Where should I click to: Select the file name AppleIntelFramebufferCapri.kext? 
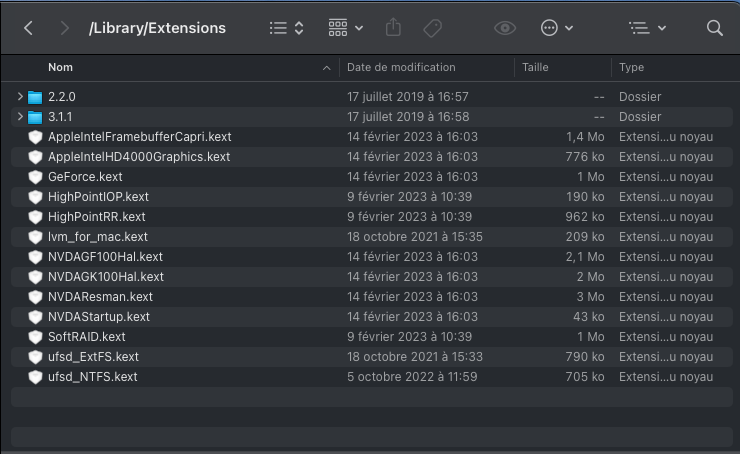(x=140, y=137)
